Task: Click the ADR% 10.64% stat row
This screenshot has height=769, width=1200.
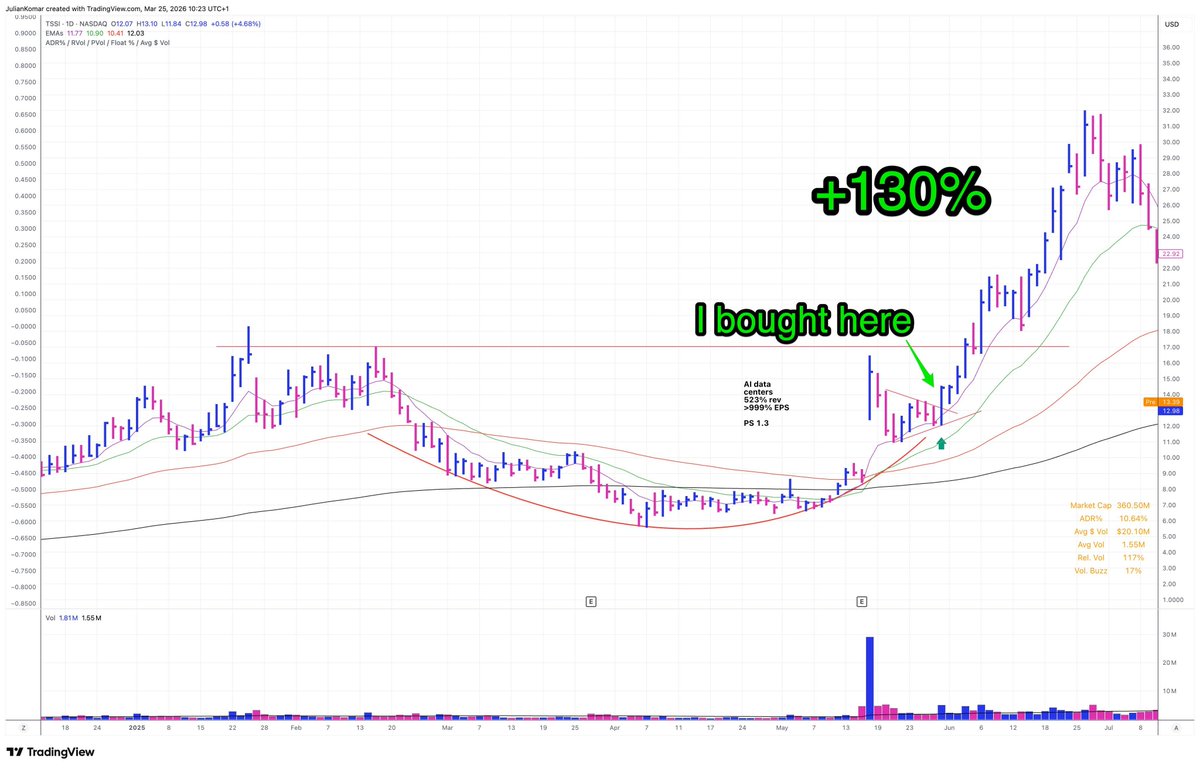Action: pos(1115,519)
